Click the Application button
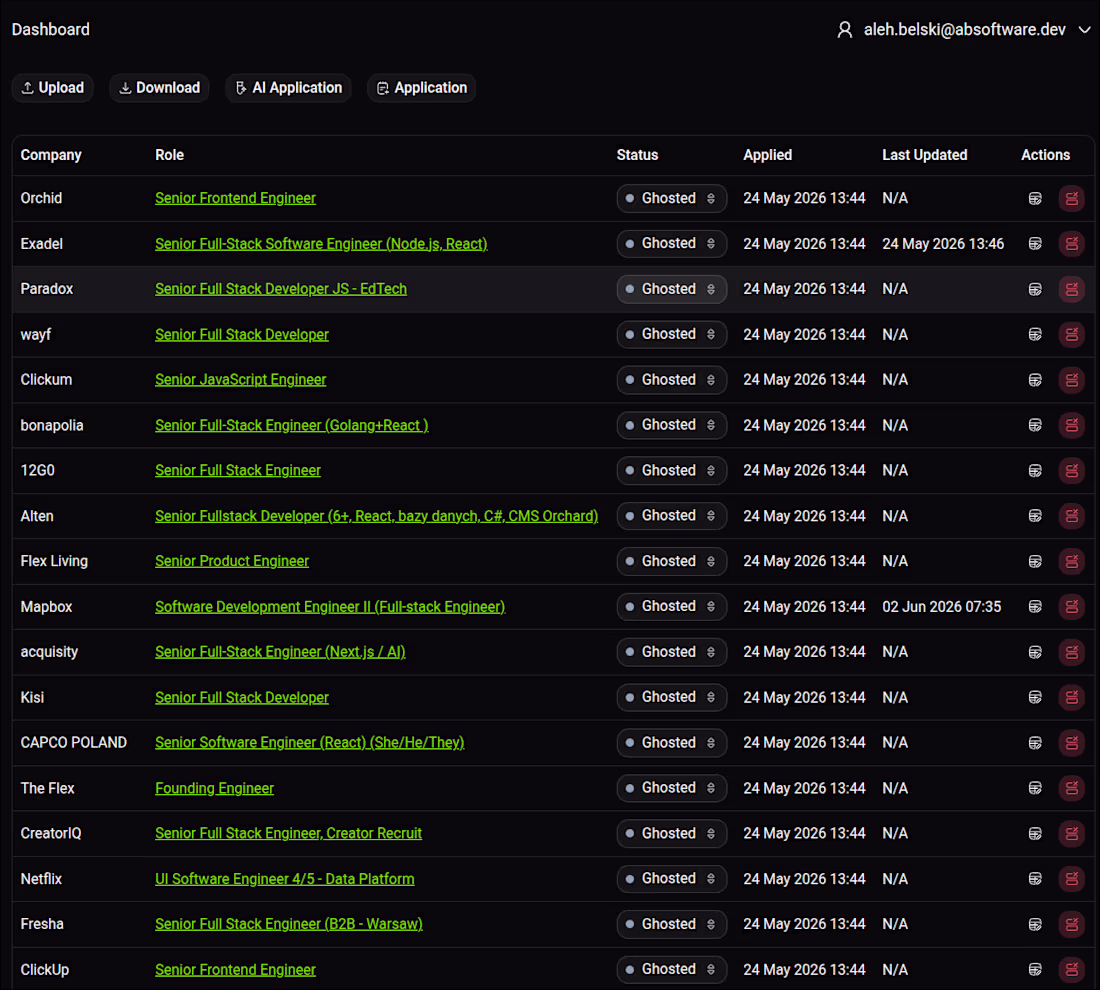 pyautogui.click(x=422, y=88)
